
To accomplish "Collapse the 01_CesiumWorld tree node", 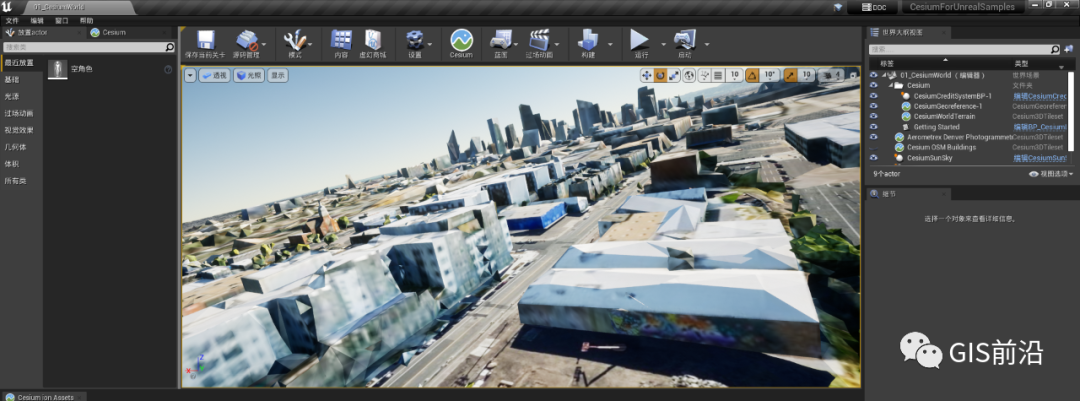I will tap(884, 75).
